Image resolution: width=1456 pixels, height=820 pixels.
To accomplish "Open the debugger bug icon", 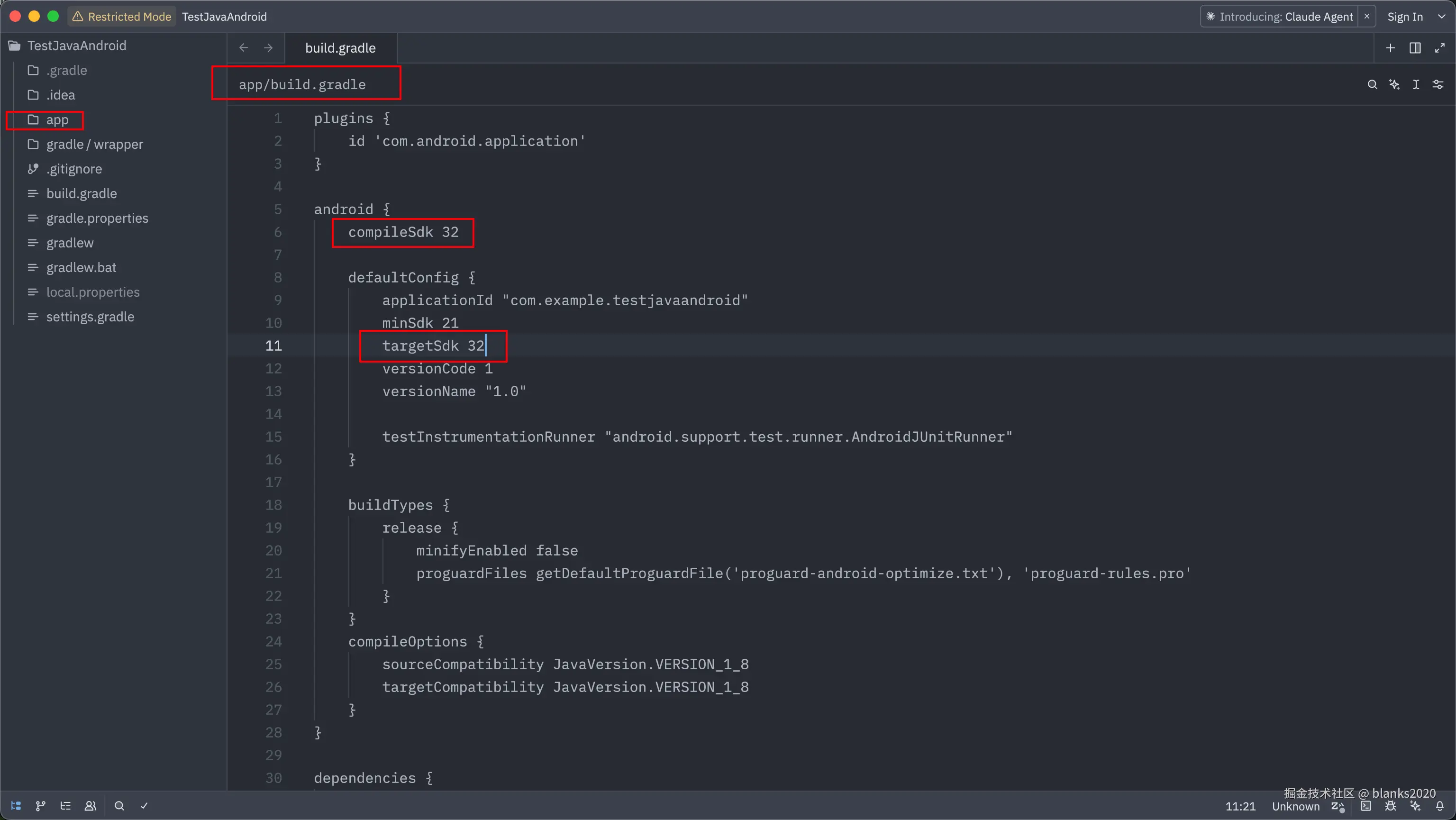I will pos(1391,806).
